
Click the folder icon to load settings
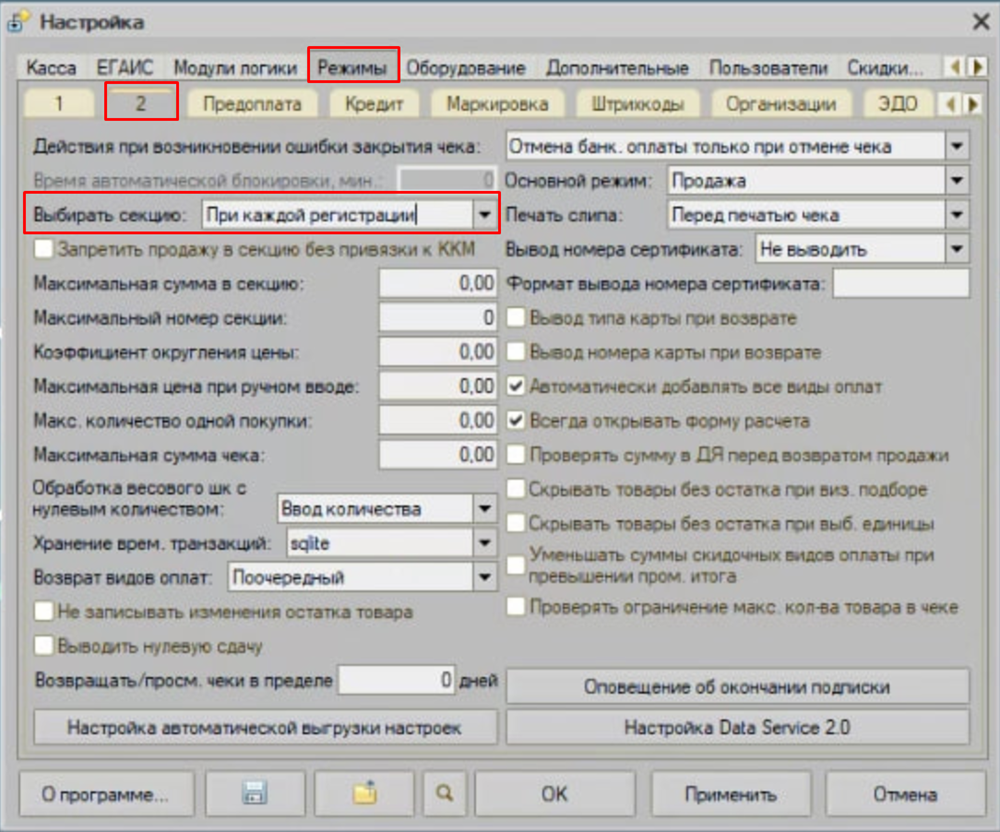tap(364, 795)
